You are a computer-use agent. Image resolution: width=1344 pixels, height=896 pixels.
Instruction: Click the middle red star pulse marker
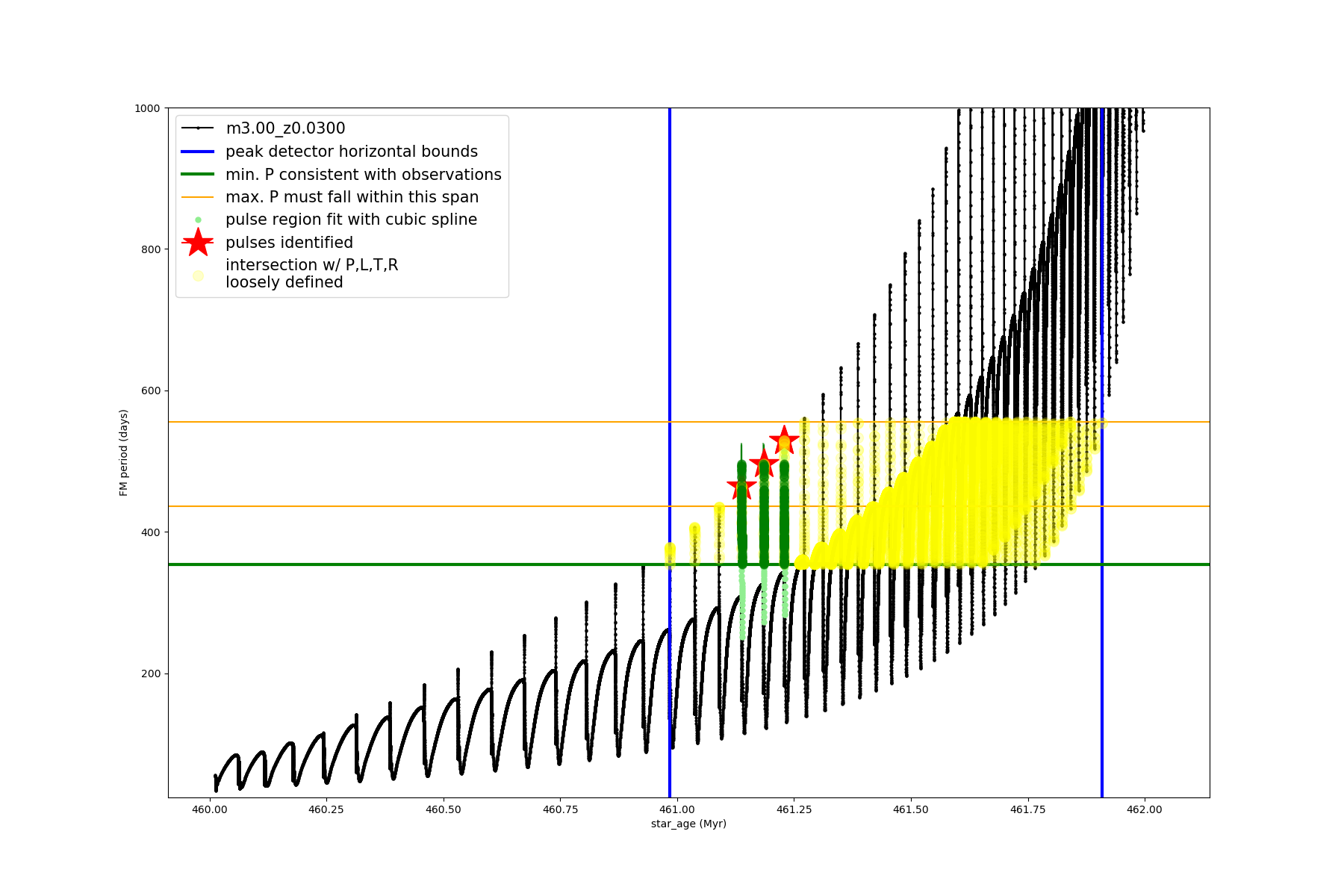coord(763,463)
